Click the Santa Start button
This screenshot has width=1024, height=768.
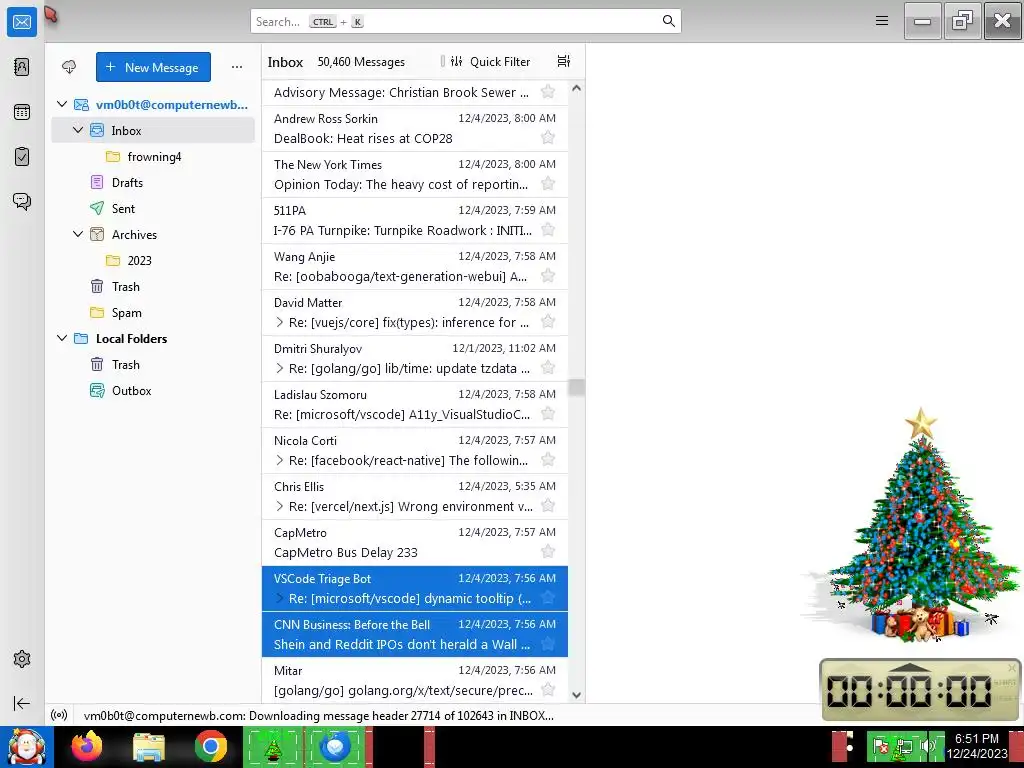pyautogui.click(x=26, y=747)
